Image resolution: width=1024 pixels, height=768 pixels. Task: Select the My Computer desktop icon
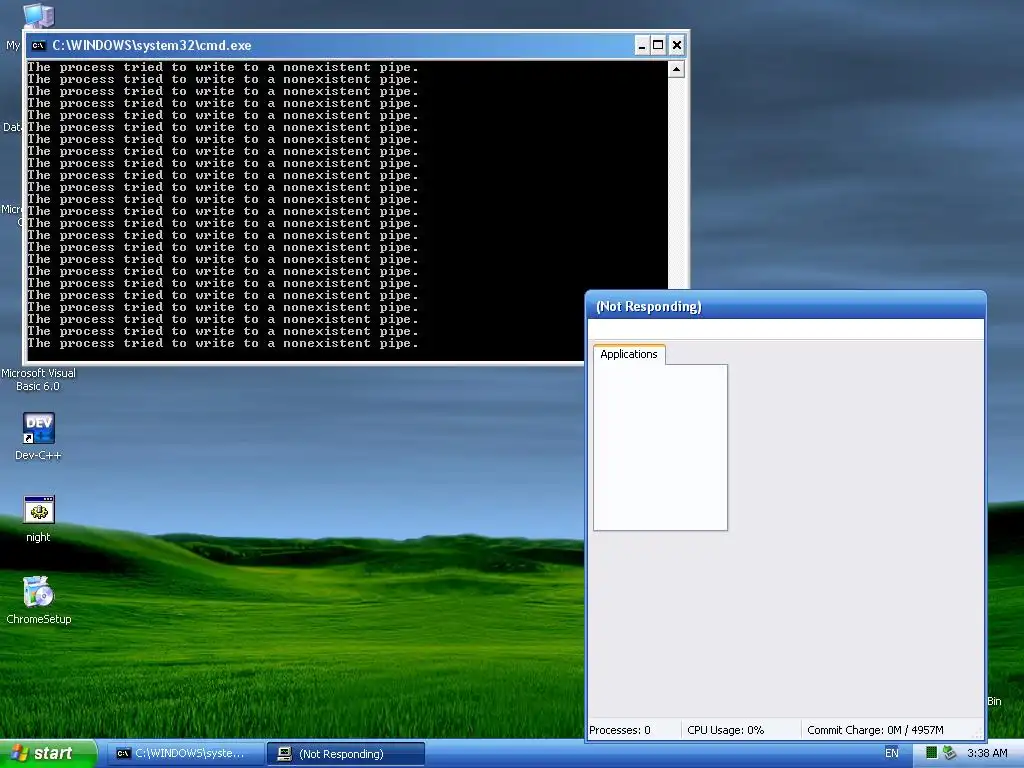click(37, 15)
